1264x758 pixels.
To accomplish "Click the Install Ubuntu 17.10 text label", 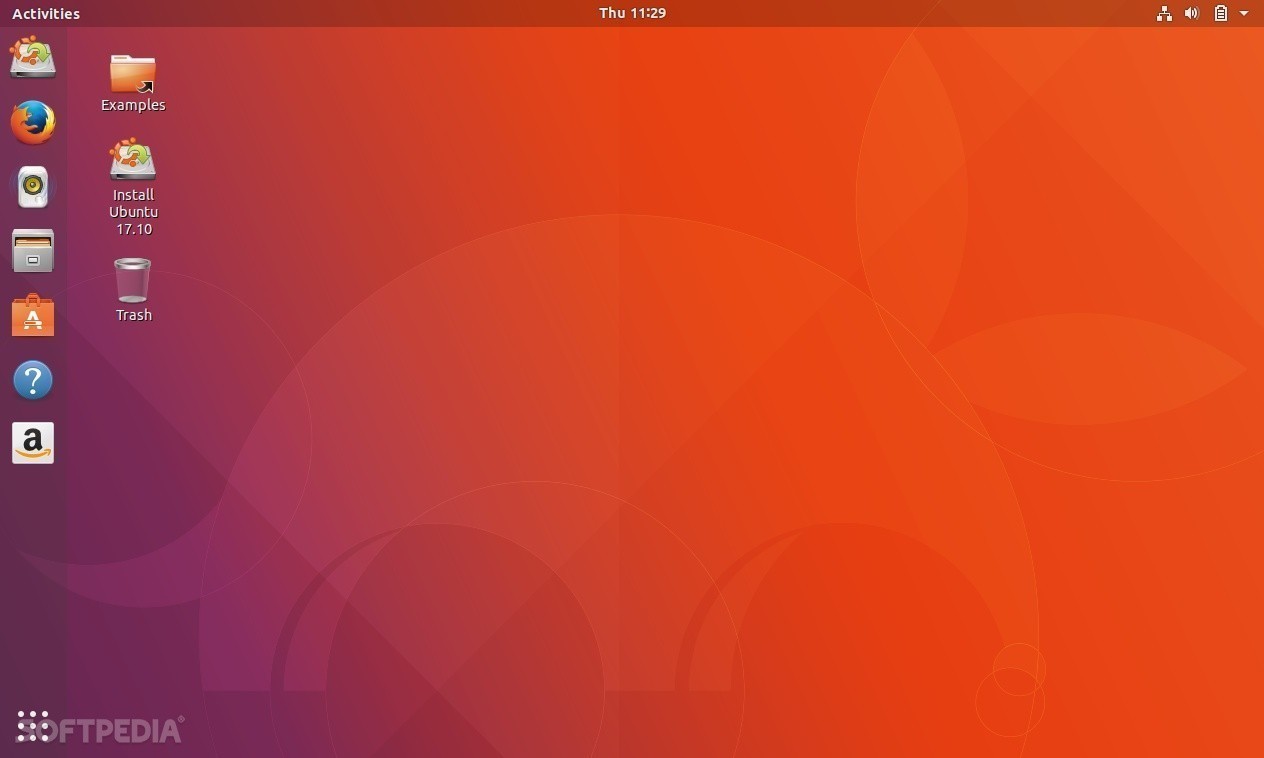I will [133, 211].
